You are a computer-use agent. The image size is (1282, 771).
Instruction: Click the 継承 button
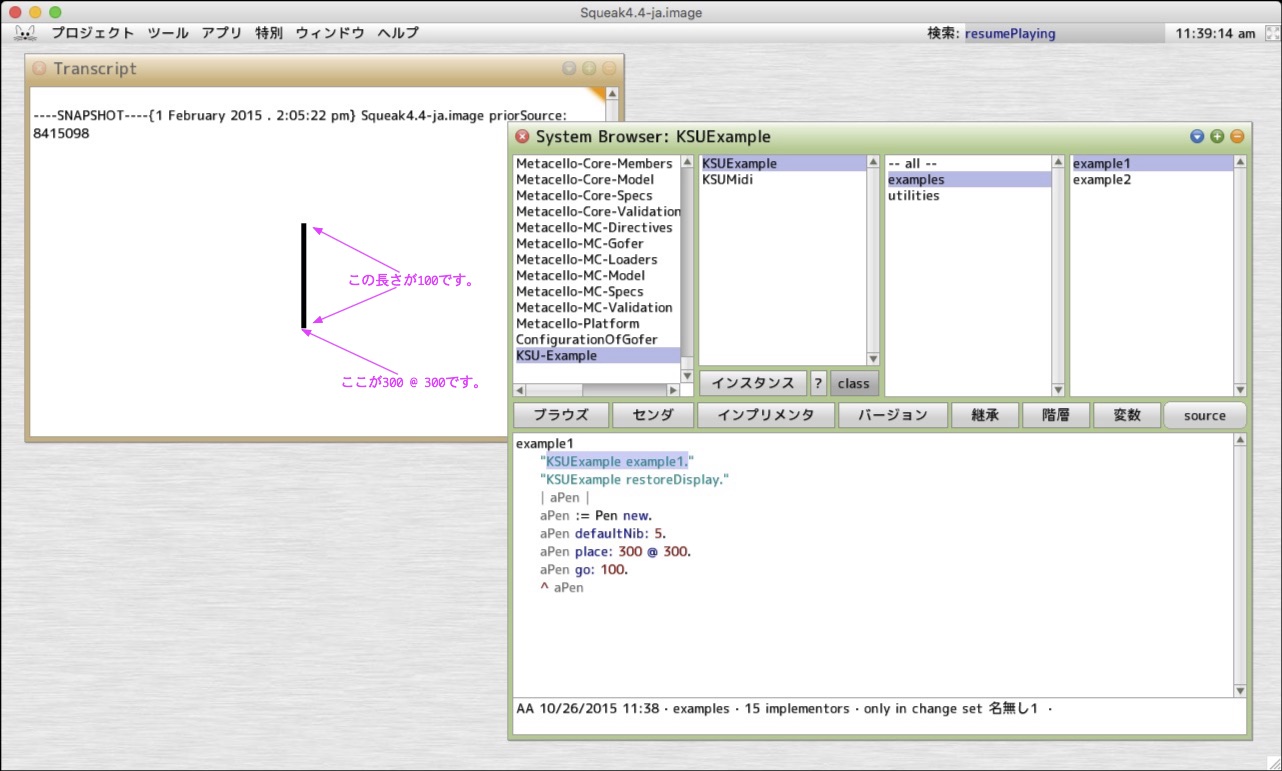coord(985,416)
